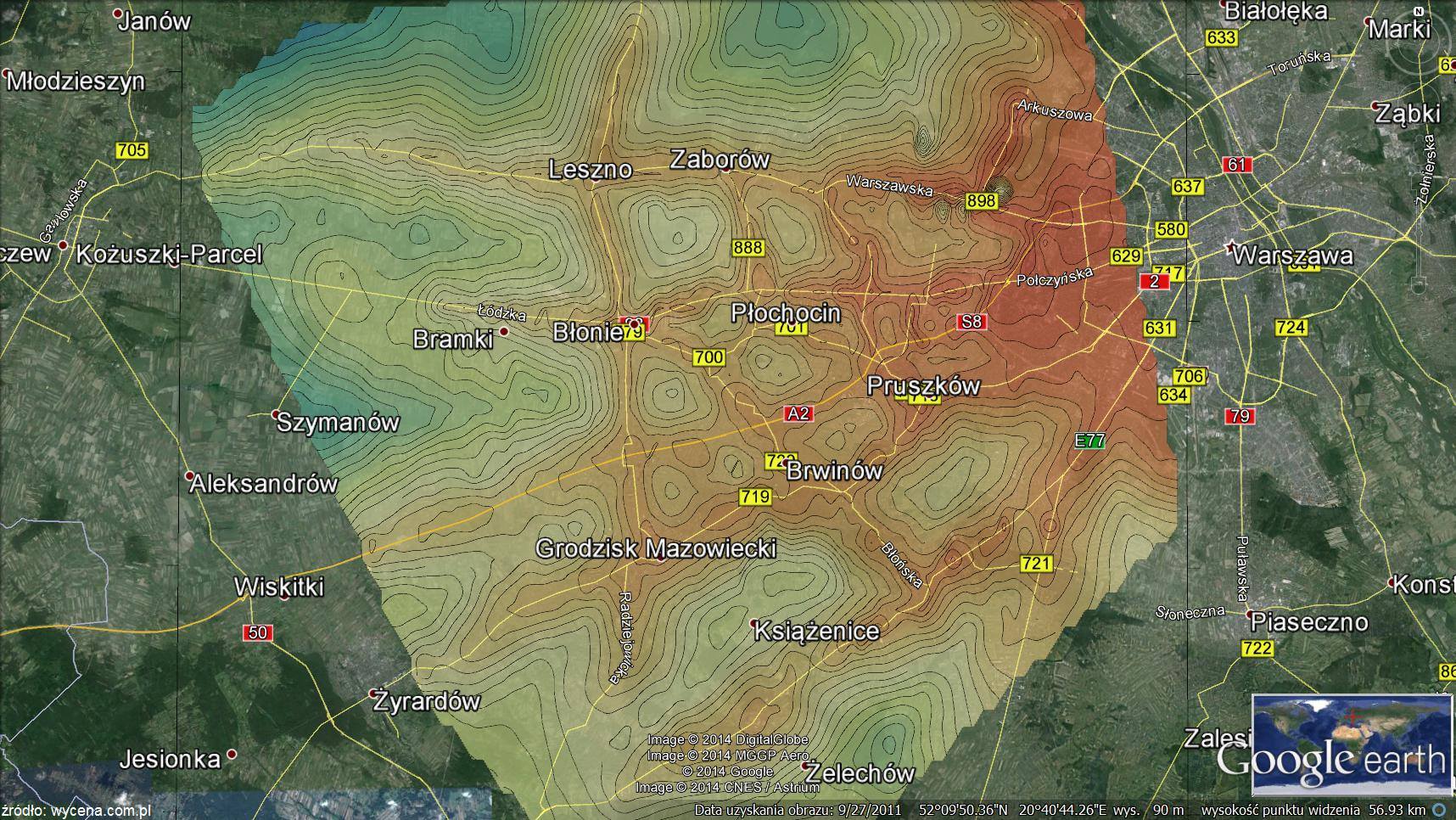Select the Pruszków city label
Image resolution: width=1456 pixels, height=820 pixels.
(x=923, y=385)
